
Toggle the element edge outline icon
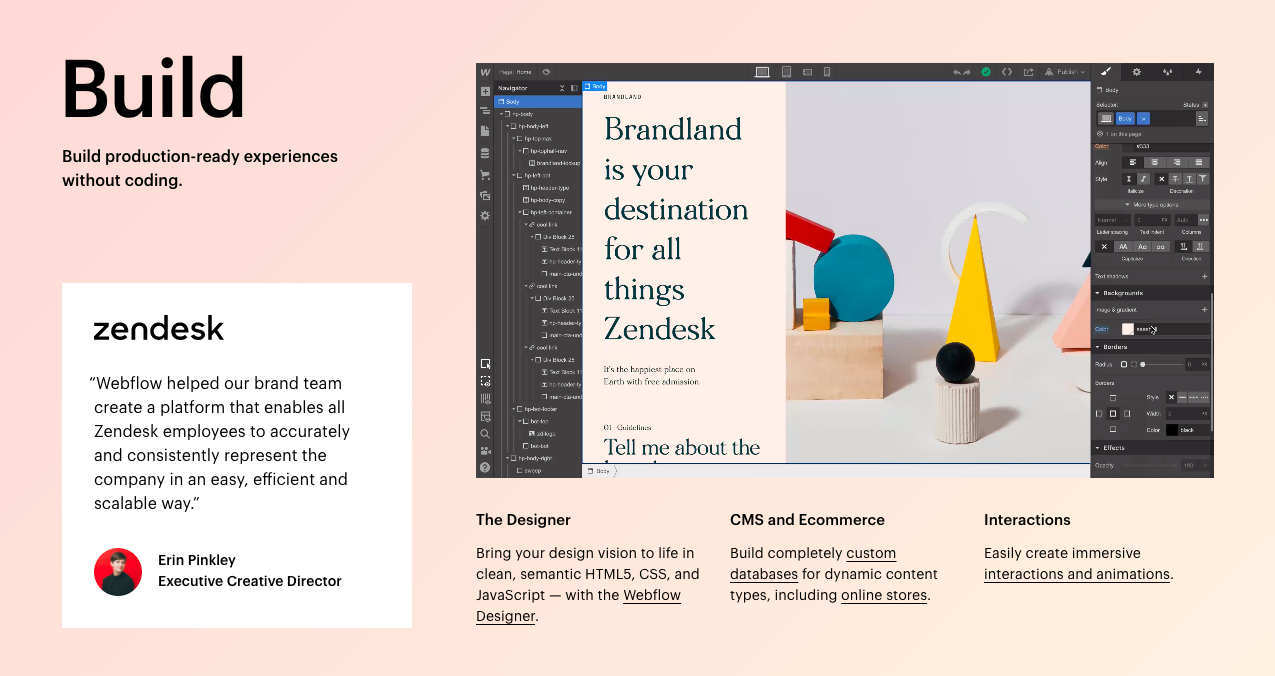[x=485, y=381]
